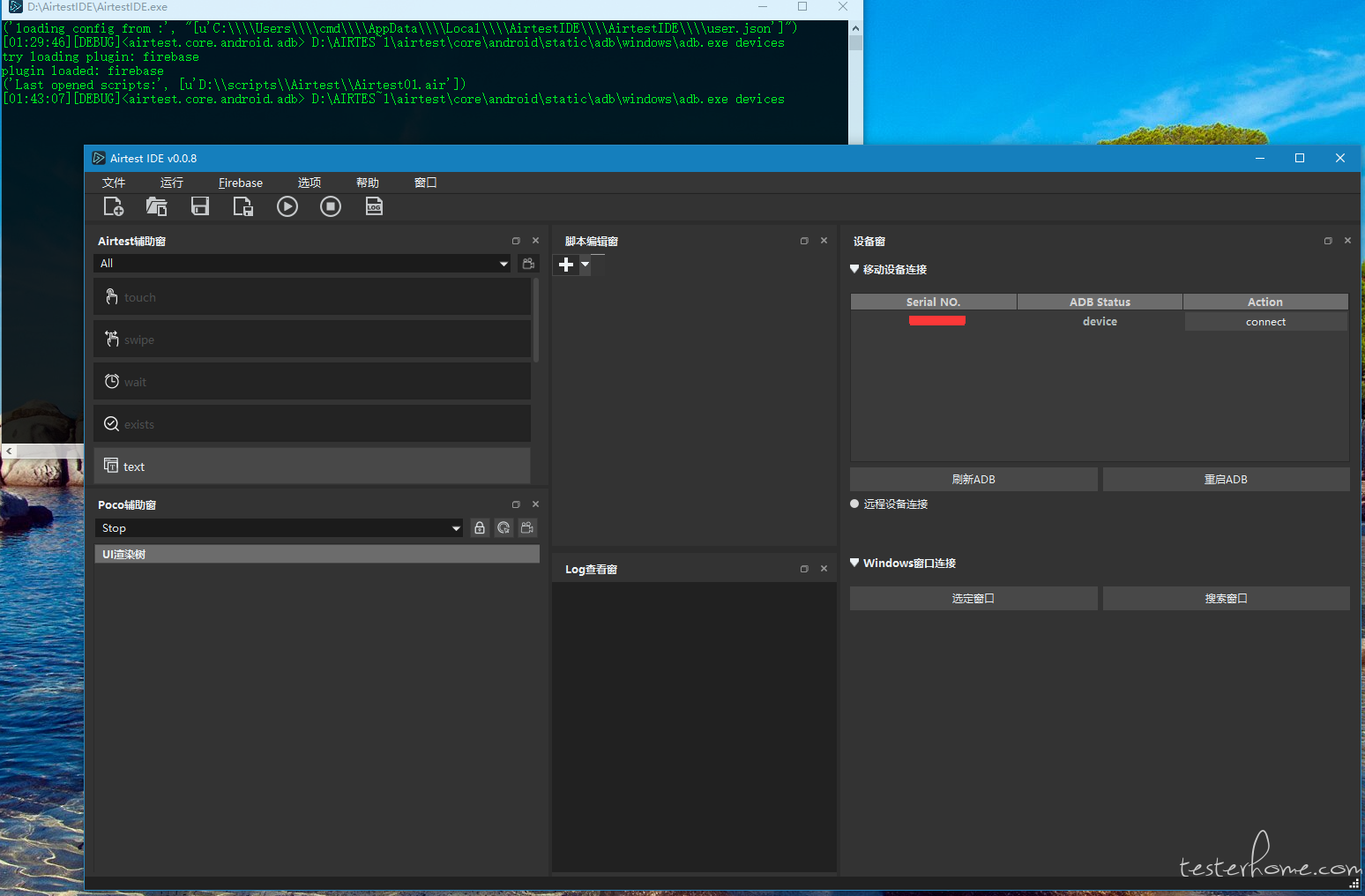
Task: Open the Poco Stop mode dropdown
Action: pyautogui.click(x=279, y=528)
